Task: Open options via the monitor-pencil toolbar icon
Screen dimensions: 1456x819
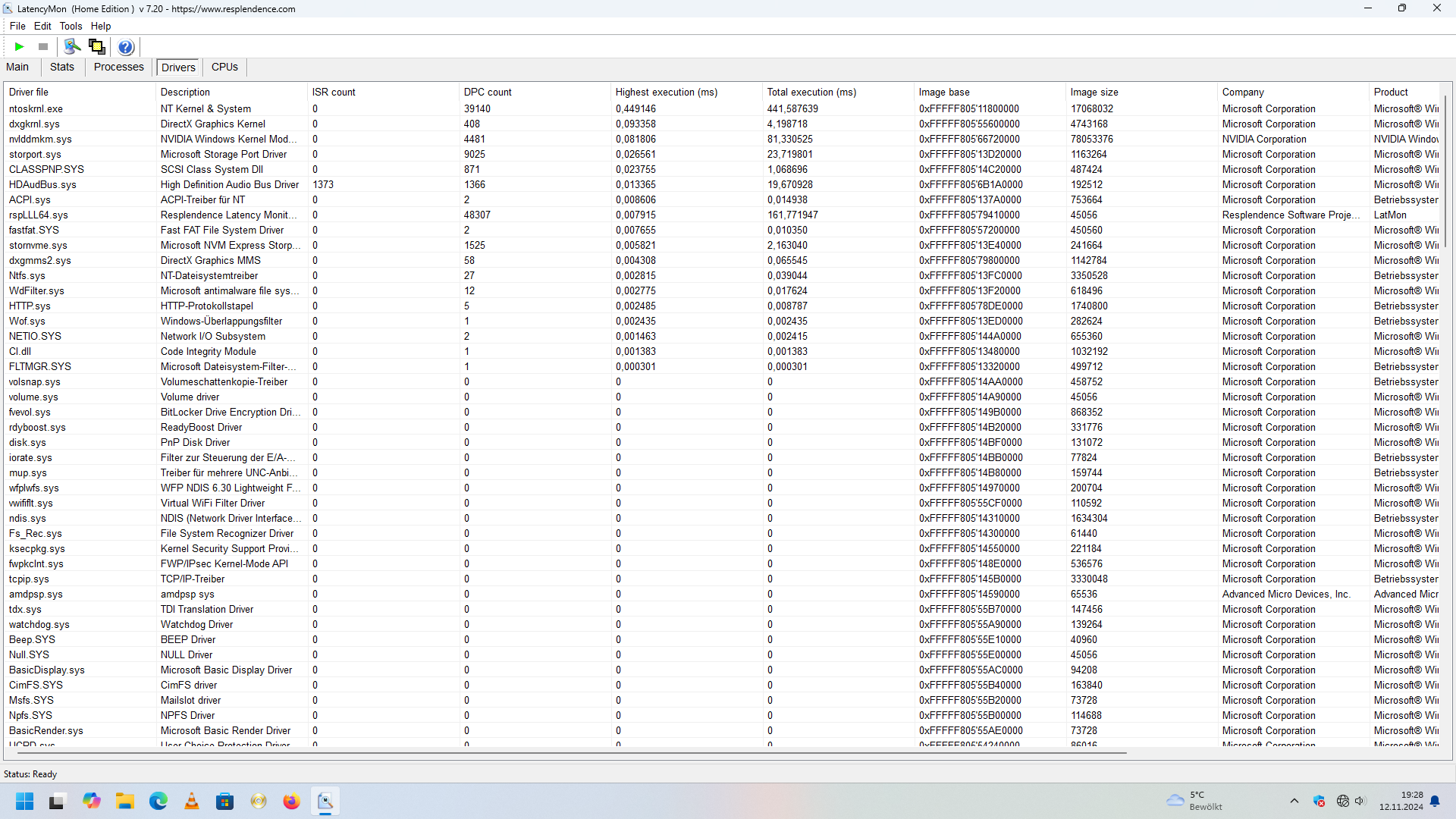Action: pyautogui.click(x=72, y=47)
